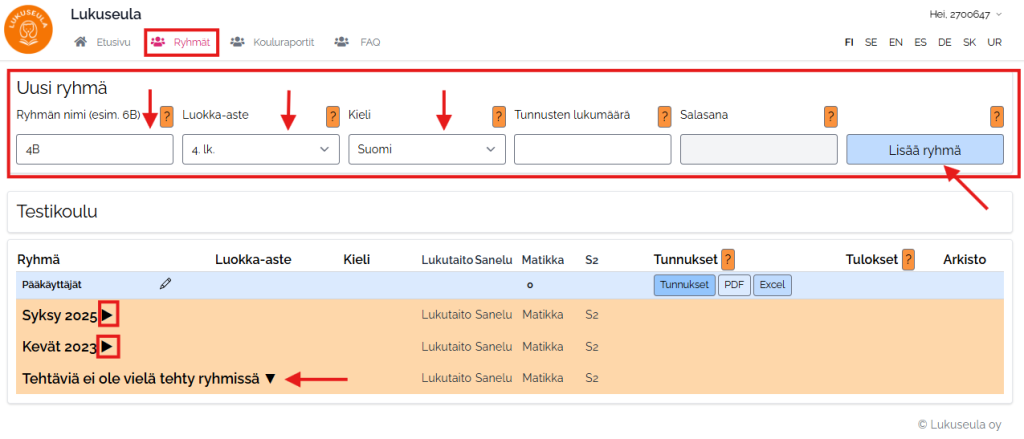The image size is (1024, 439).
Task: Click the Tunnusten lukumäärä input field
Action: pos(592,150)
